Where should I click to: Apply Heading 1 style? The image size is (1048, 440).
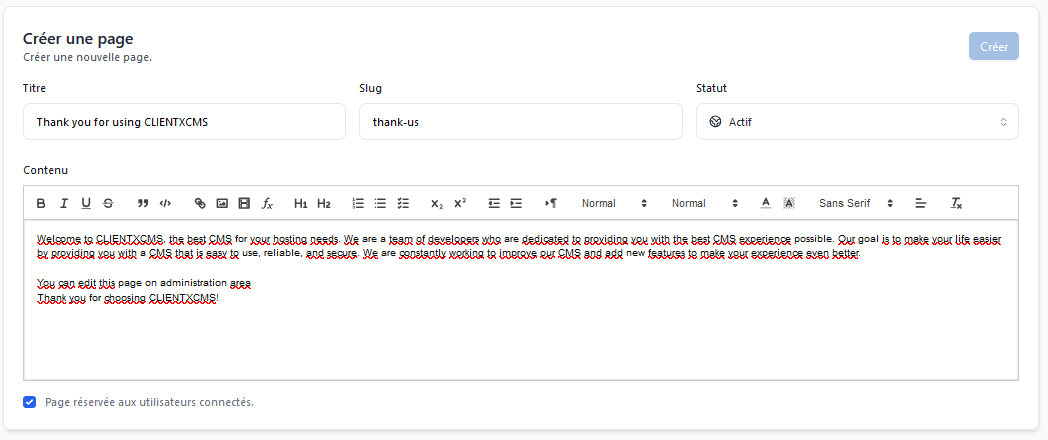click(300, 203)
